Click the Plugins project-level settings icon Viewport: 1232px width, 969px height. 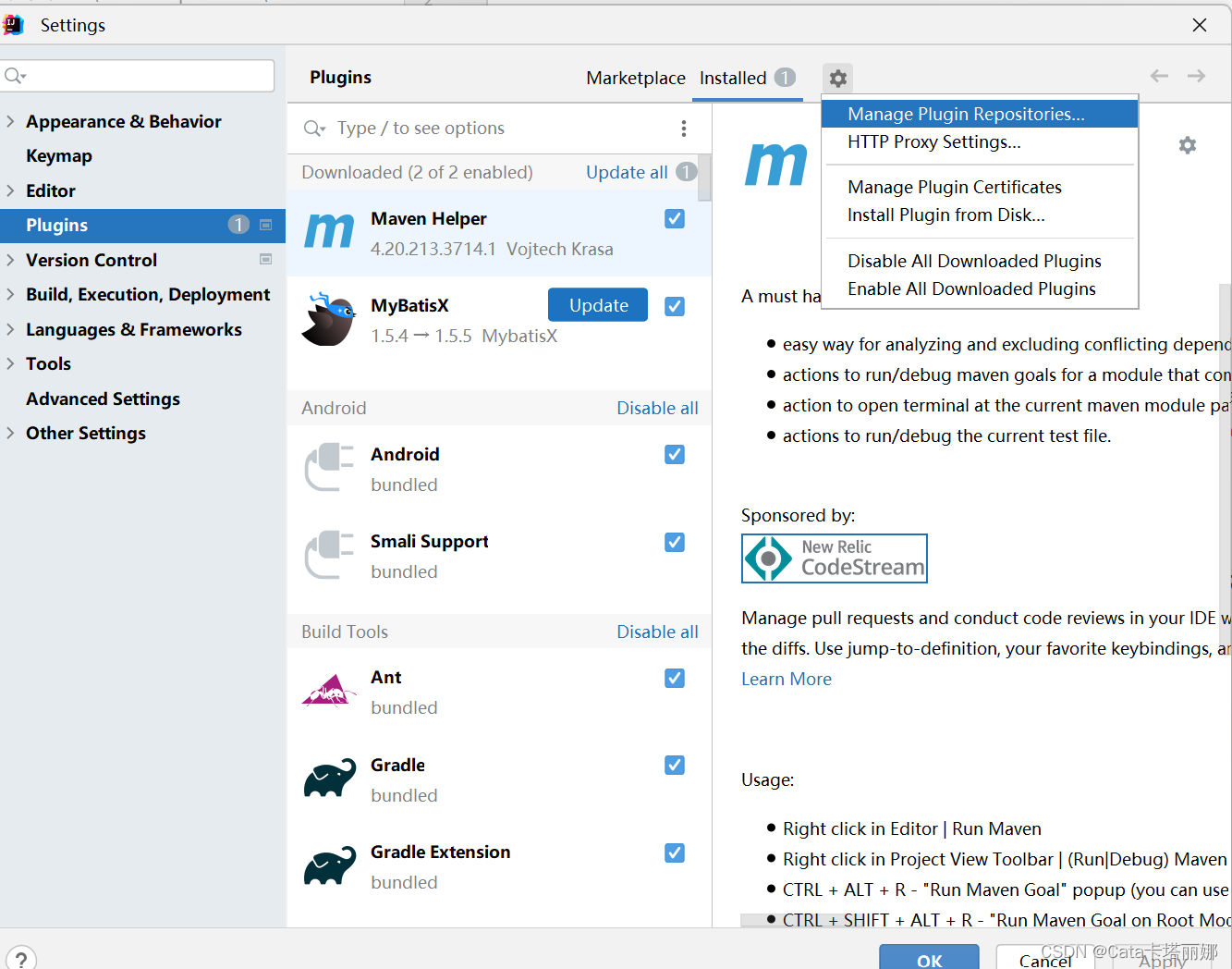(x=266, y=225)
